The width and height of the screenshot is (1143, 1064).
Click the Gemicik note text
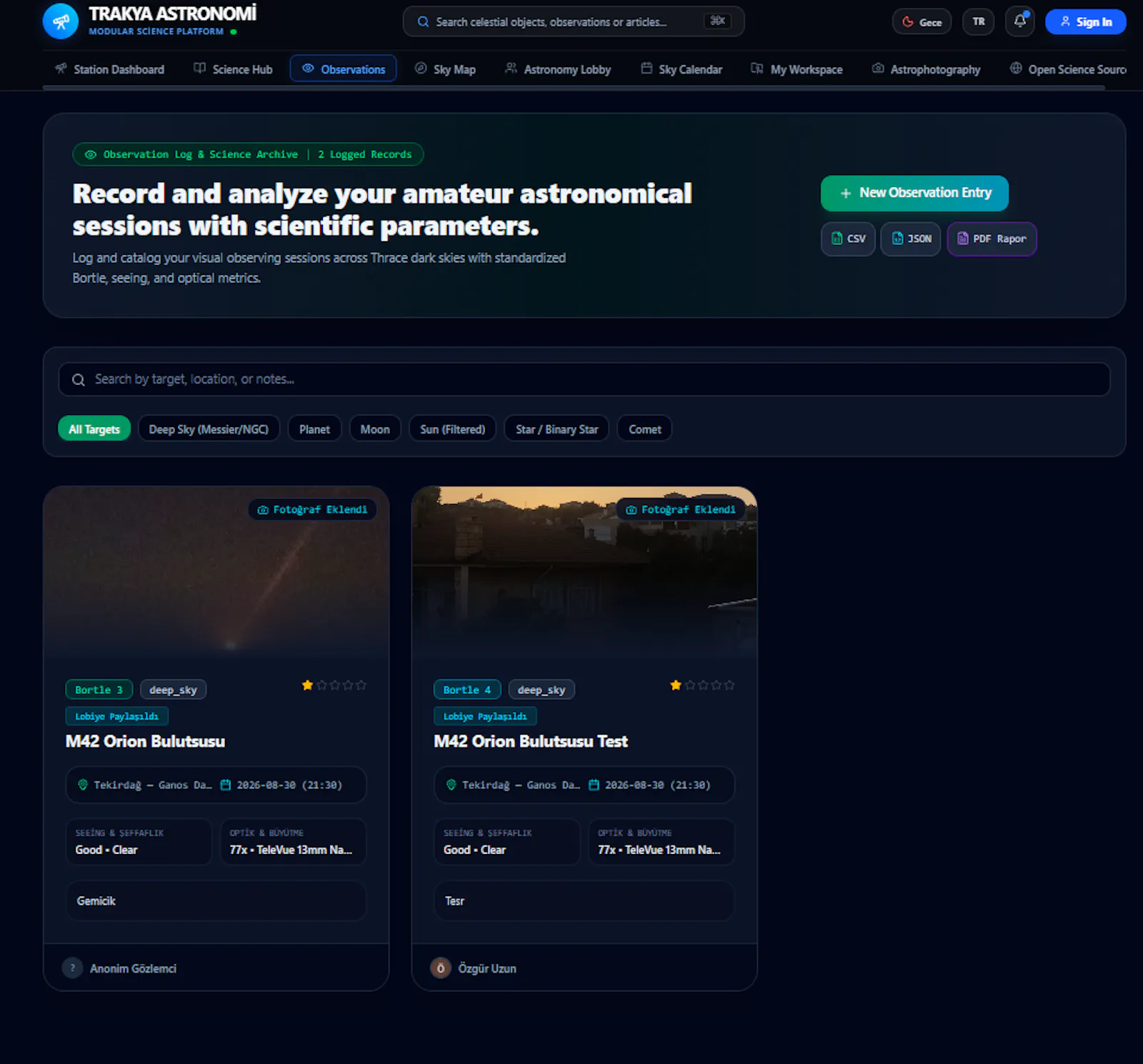[96, 901]
